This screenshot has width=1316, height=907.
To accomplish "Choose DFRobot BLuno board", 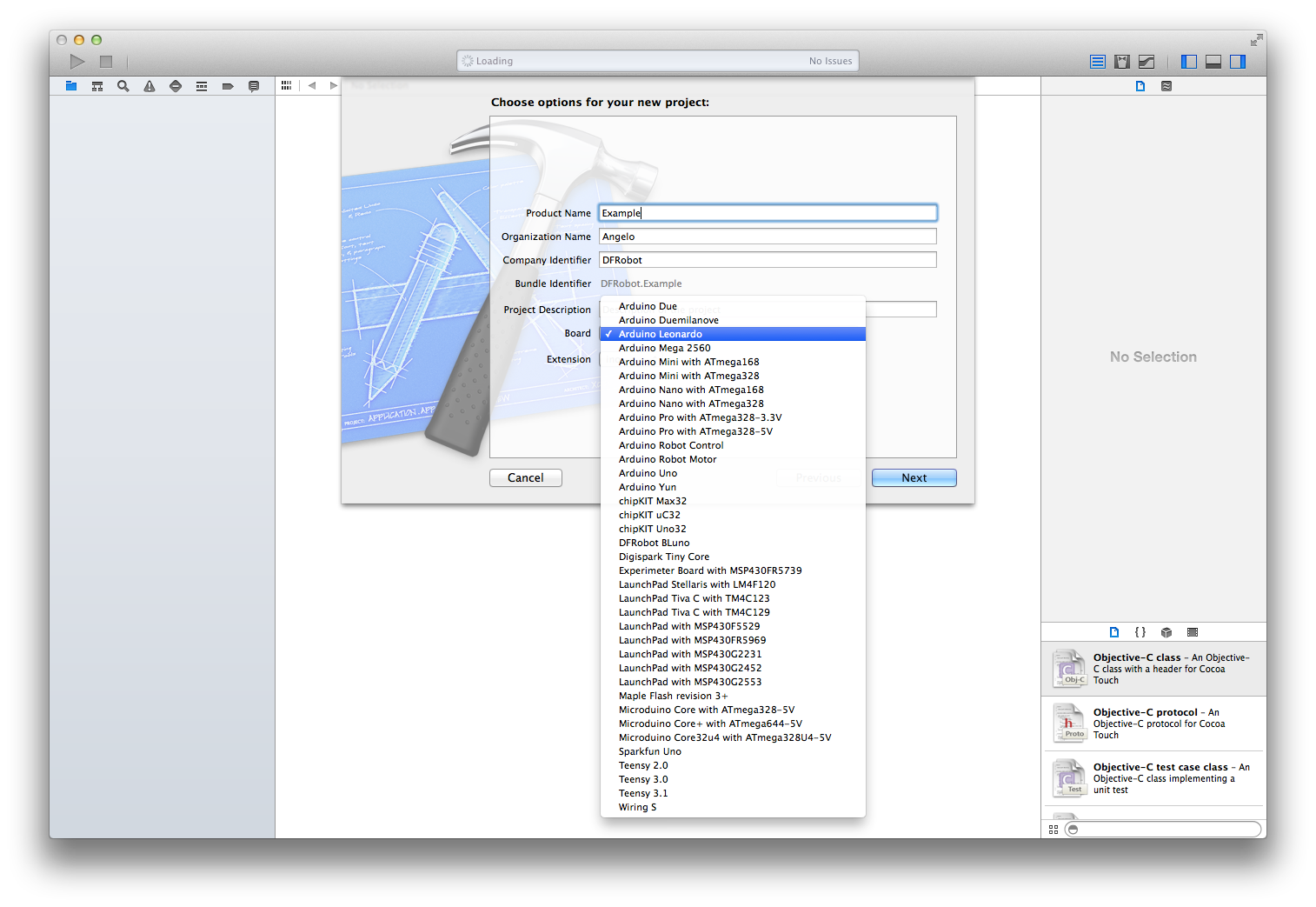I will pos(733,543).
